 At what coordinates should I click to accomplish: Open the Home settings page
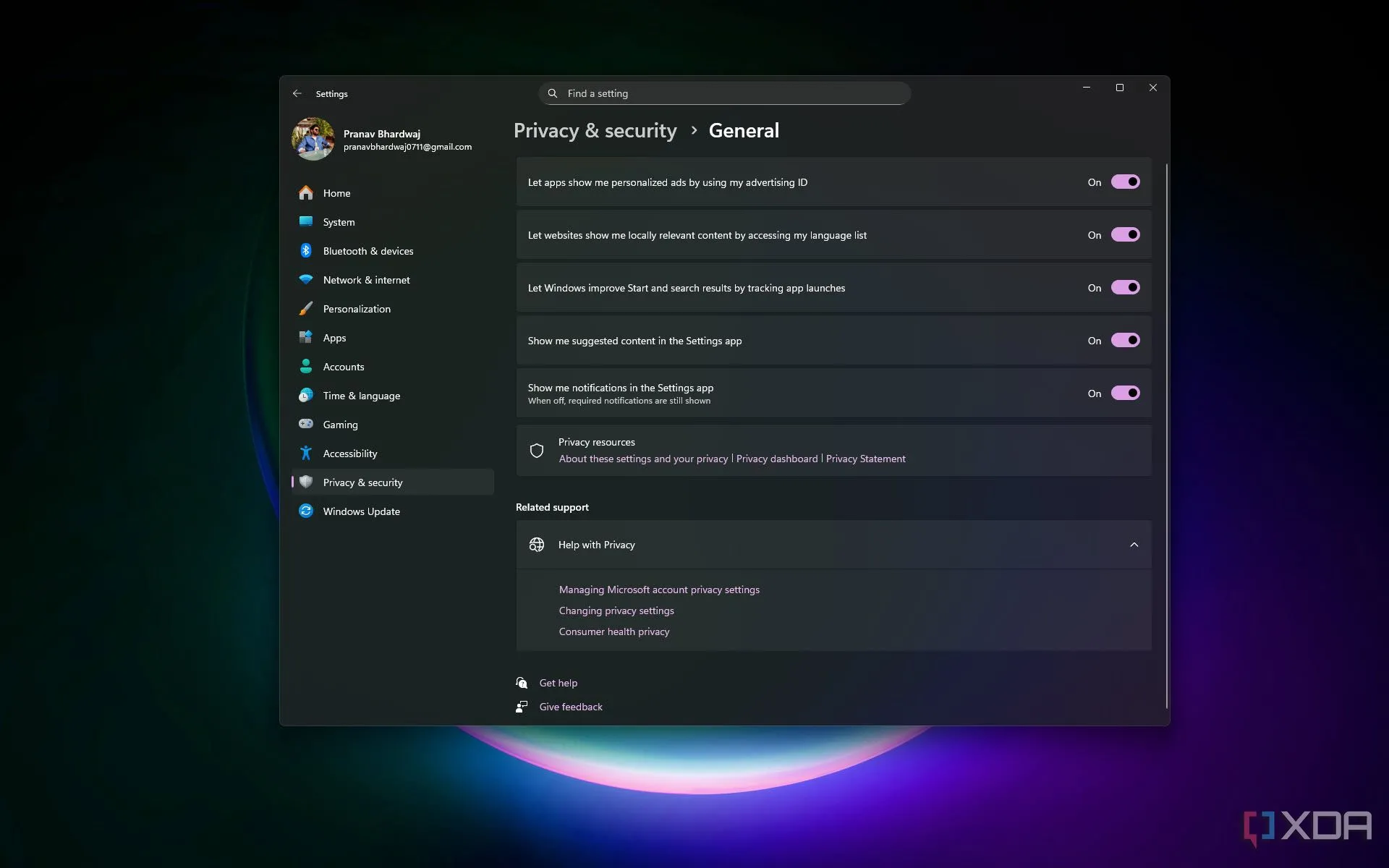393,193
